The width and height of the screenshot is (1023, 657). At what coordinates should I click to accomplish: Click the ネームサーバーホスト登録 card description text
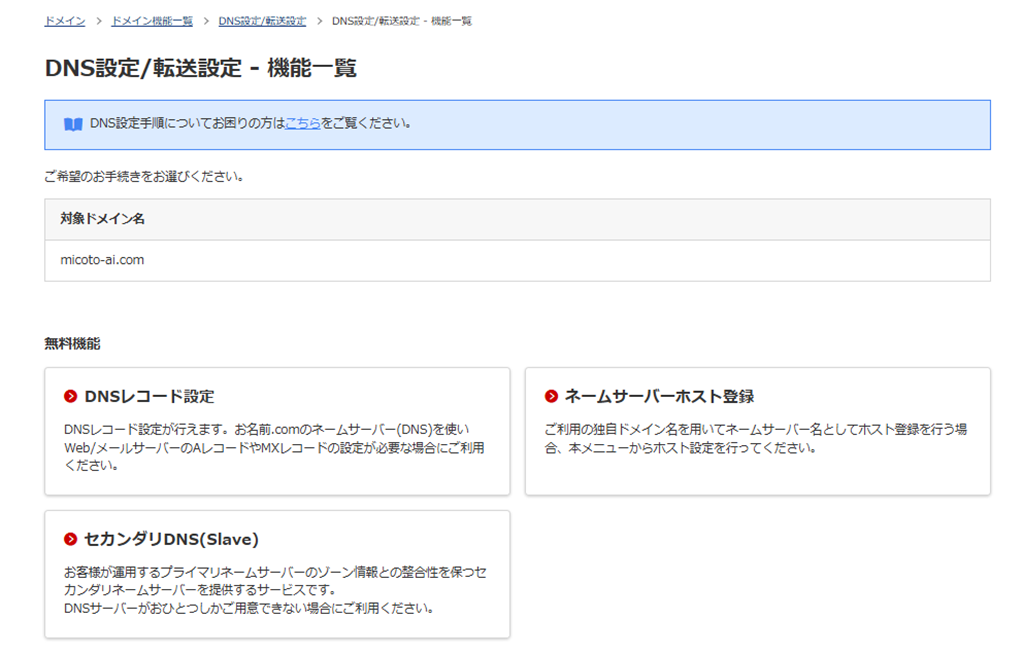pyautogui.click(x=756, y=438)
